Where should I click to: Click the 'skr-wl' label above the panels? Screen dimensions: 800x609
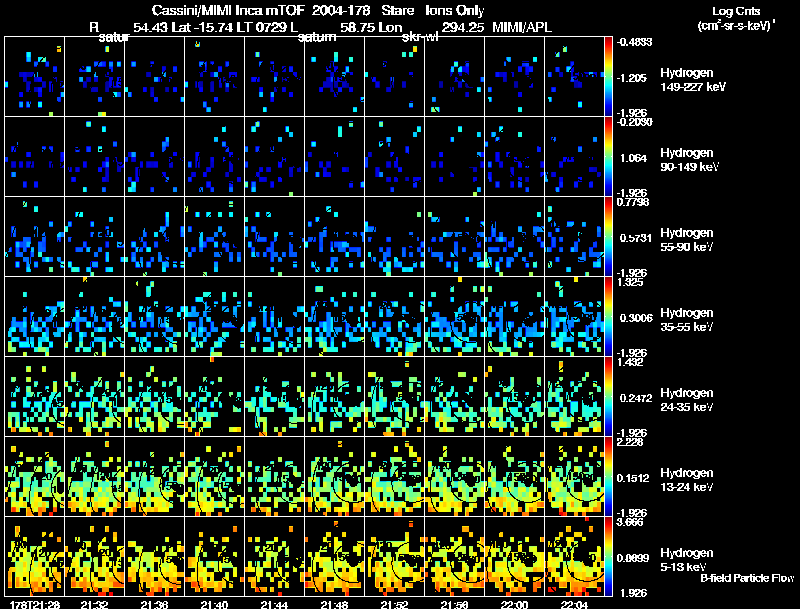pos(420,37)
